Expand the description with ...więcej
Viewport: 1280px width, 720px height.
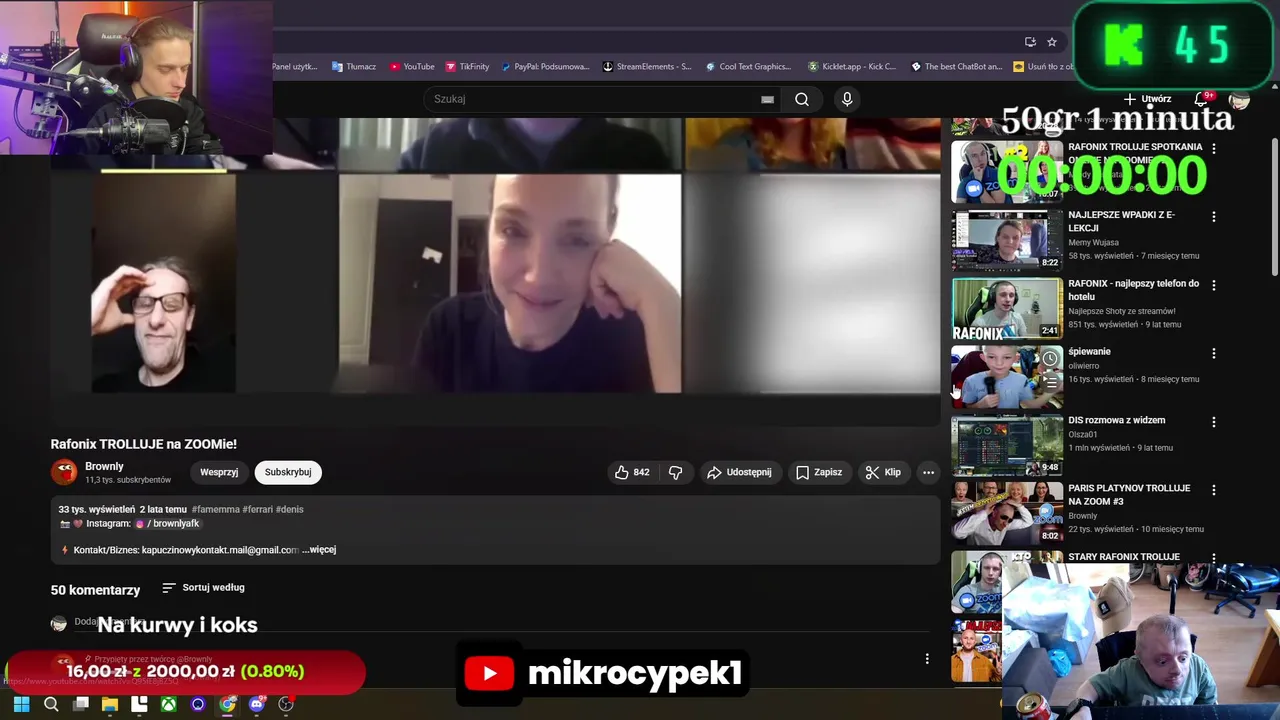point(319,550)
